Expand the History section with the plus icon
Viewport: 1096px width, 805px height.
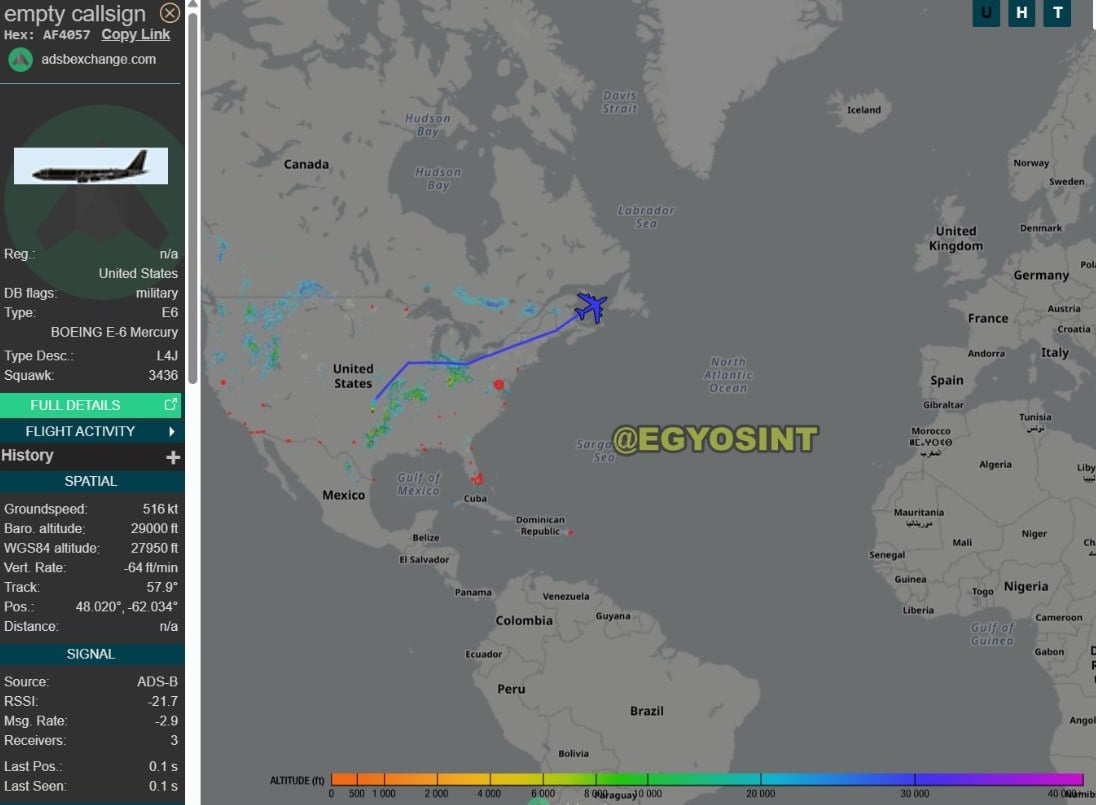coord(173,457)
